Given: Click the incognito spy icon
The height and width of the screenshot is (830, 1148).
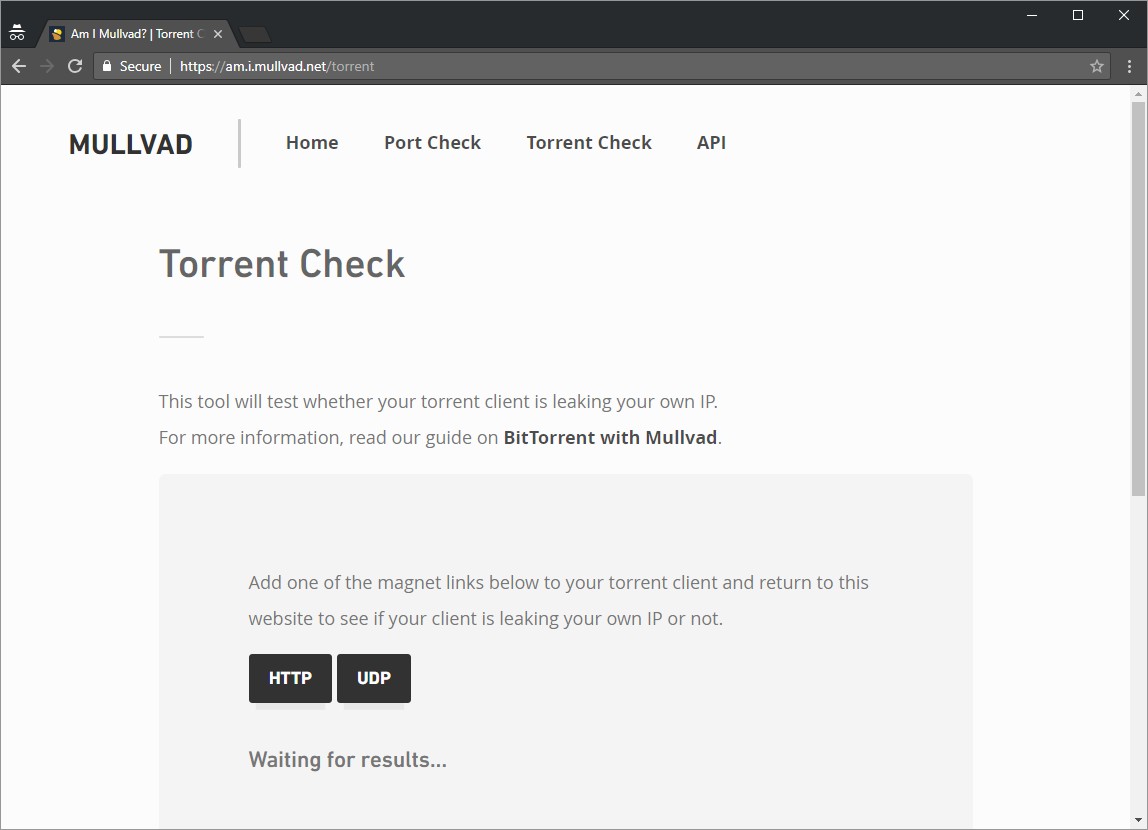Looking at the screenshot, I should [x=17, y=33].
